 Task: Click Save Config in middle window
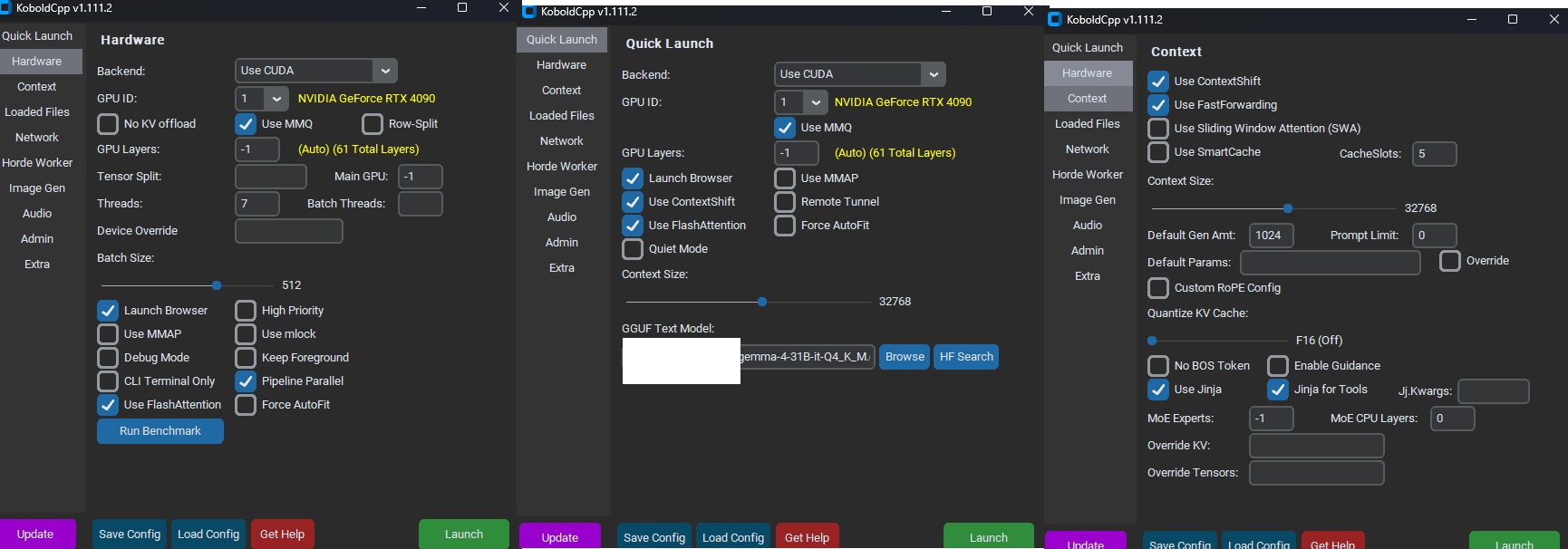coord(654,536)
